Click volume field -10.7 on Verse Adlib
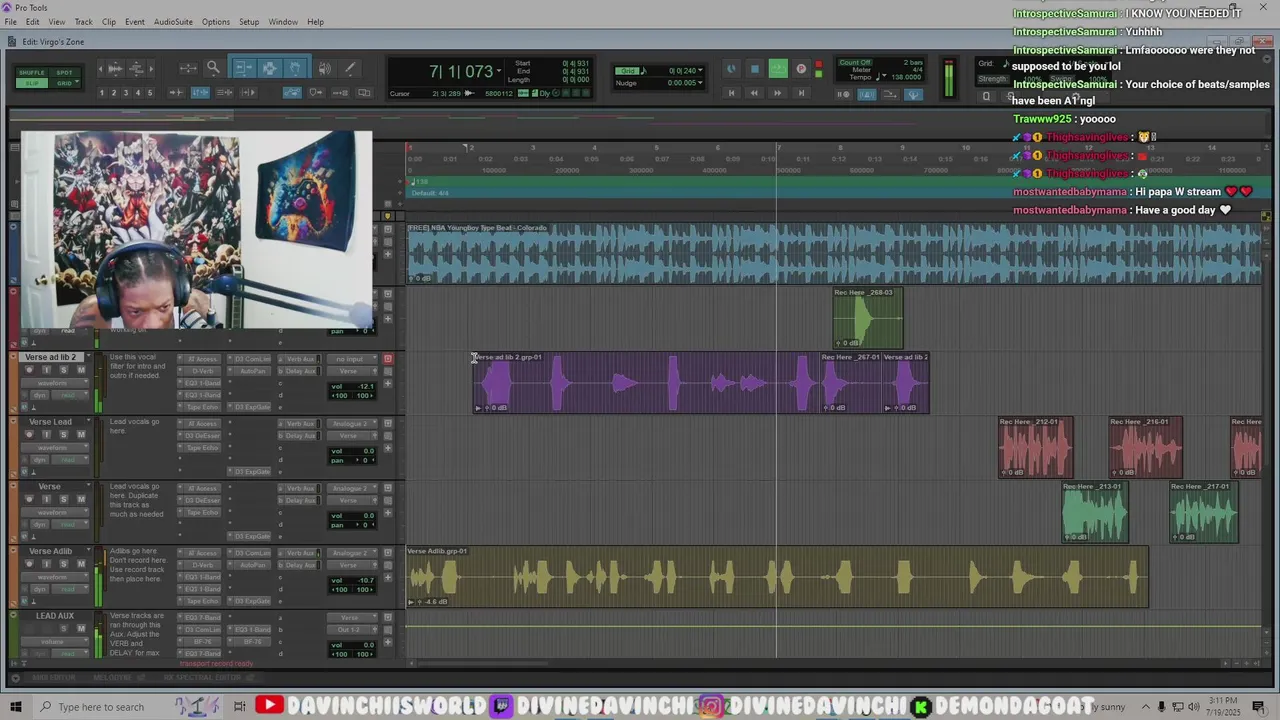Screen dimensions: 1280x720 (x=352, y=580)
